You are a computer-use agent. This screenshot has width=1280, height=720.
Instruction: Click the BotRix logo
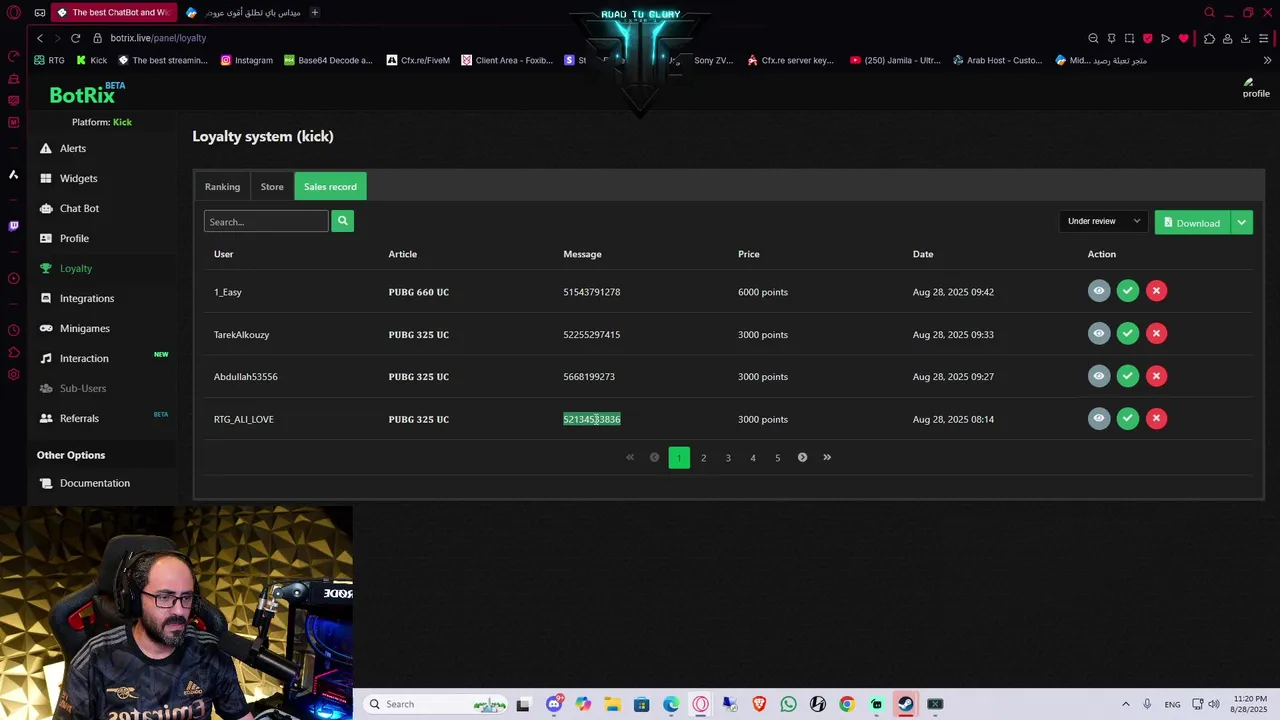tap(87, 94)
